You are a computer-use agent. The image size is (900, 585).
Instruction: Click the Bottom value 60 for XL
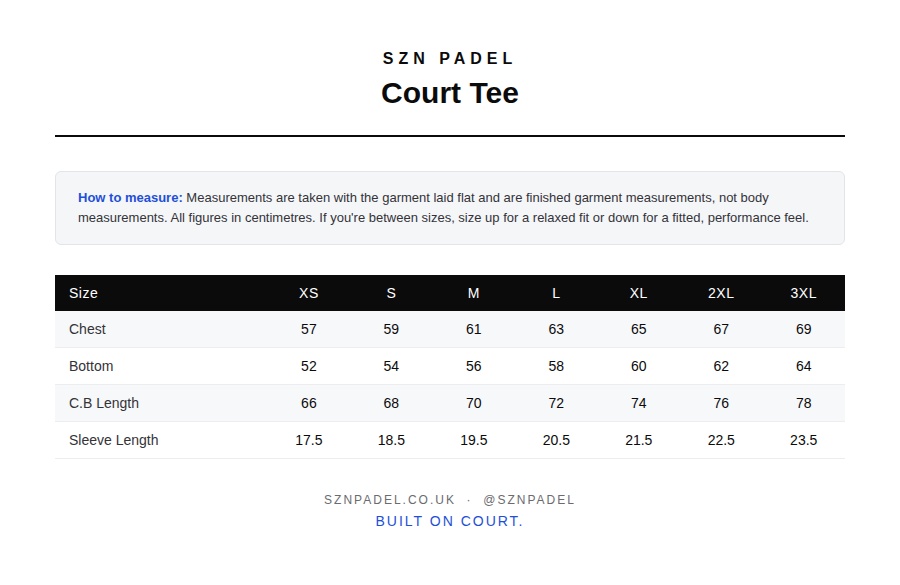pos(638,366)
